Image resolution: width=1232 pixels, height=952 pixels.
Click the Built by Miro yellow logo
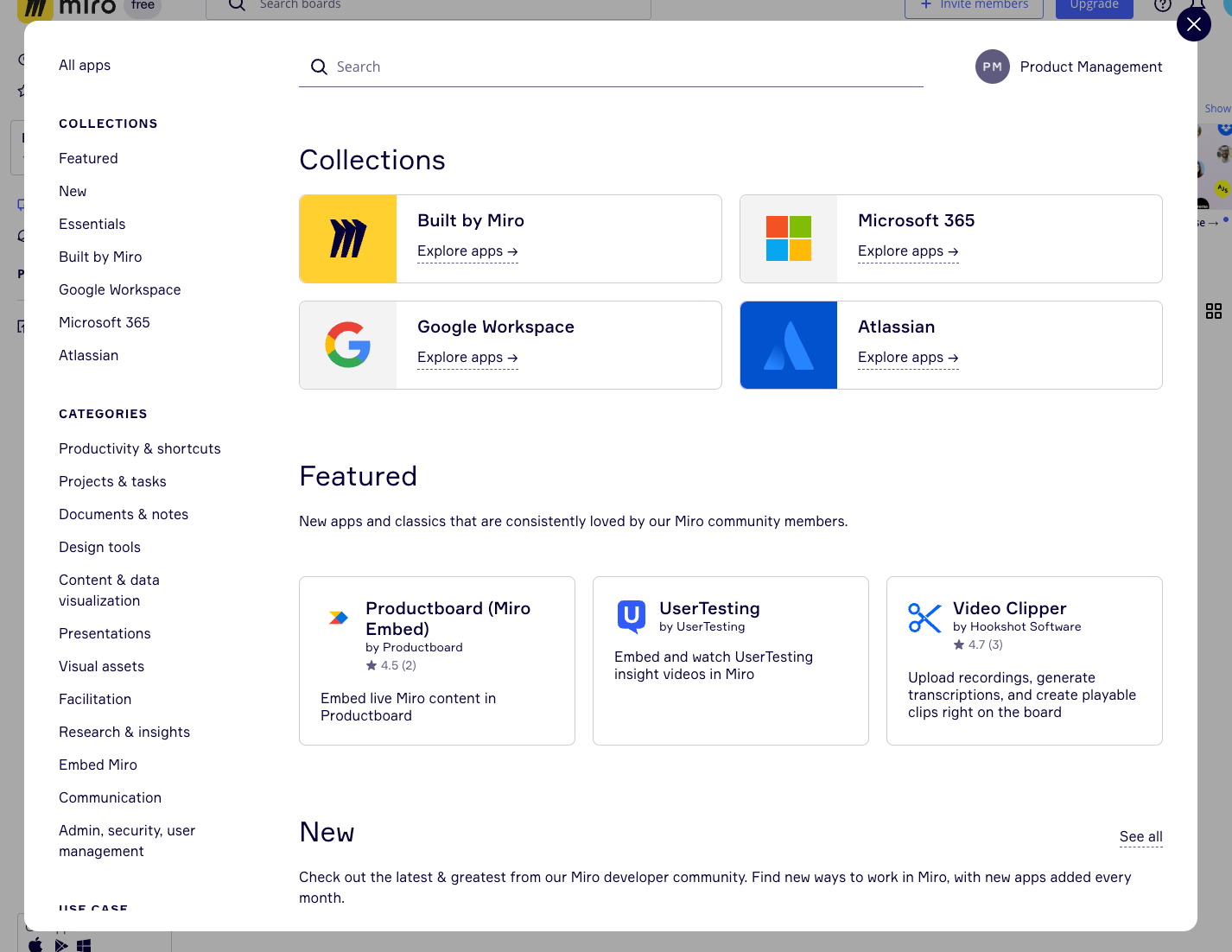[348, 238]
